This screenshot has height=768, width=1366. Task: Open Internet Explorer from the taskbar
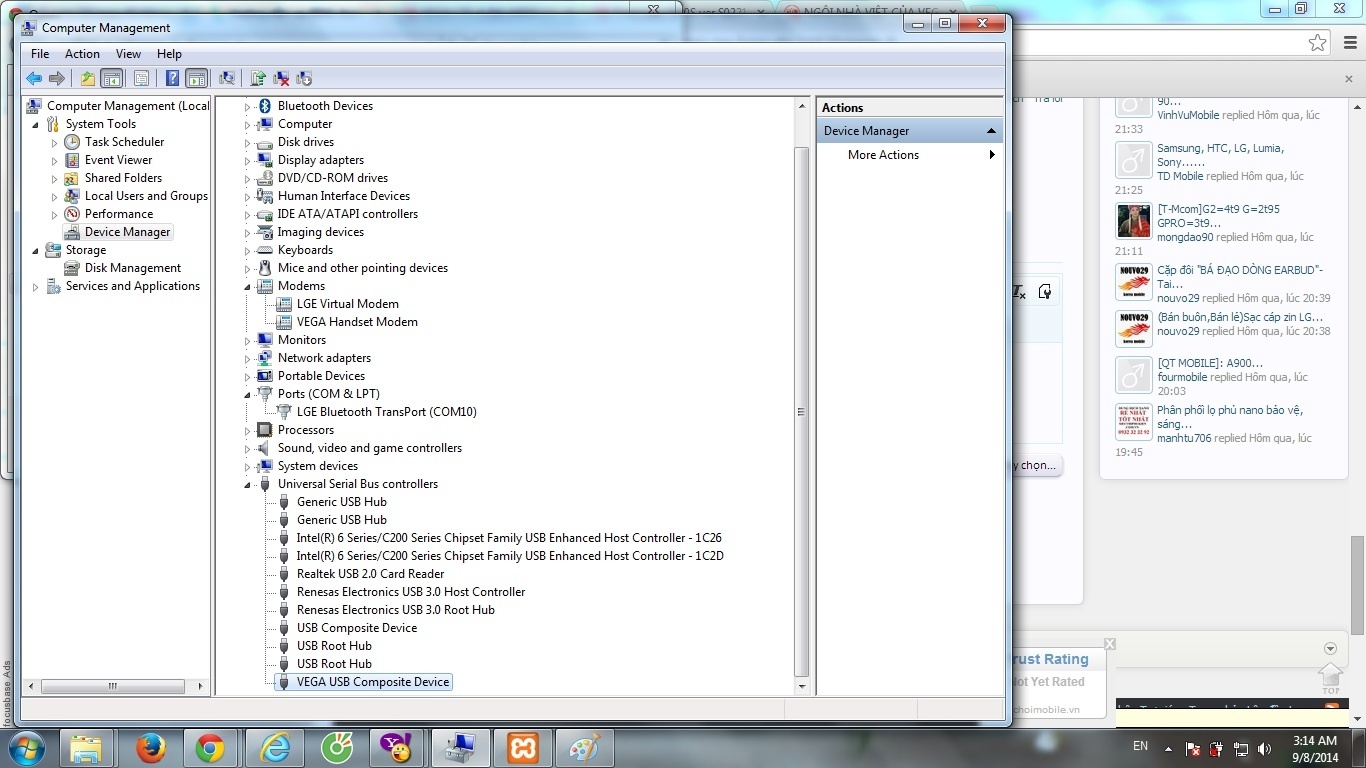(274, 748)
